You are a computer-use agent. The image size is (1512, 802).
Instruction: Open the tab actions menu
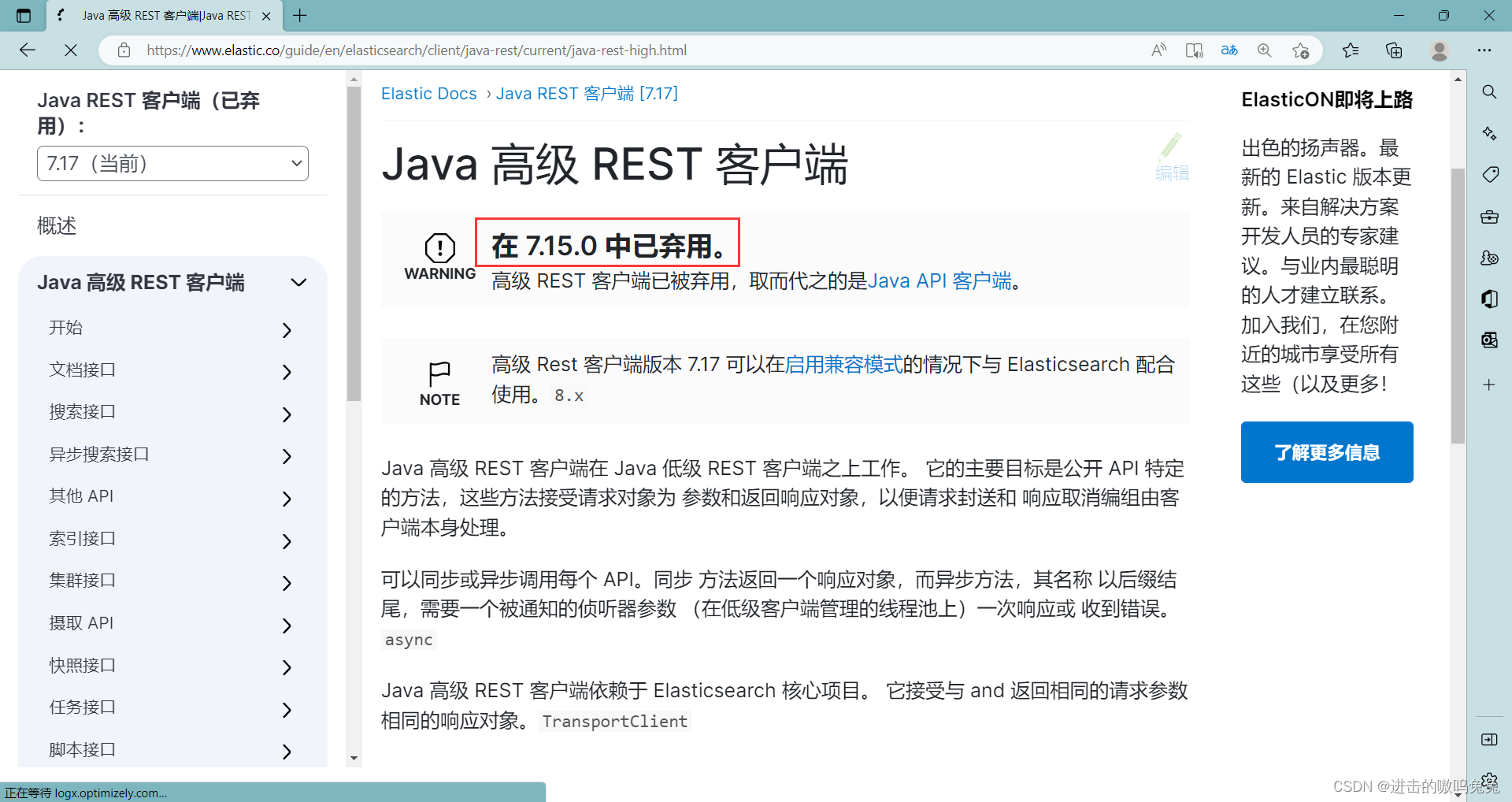click(24, 15)
